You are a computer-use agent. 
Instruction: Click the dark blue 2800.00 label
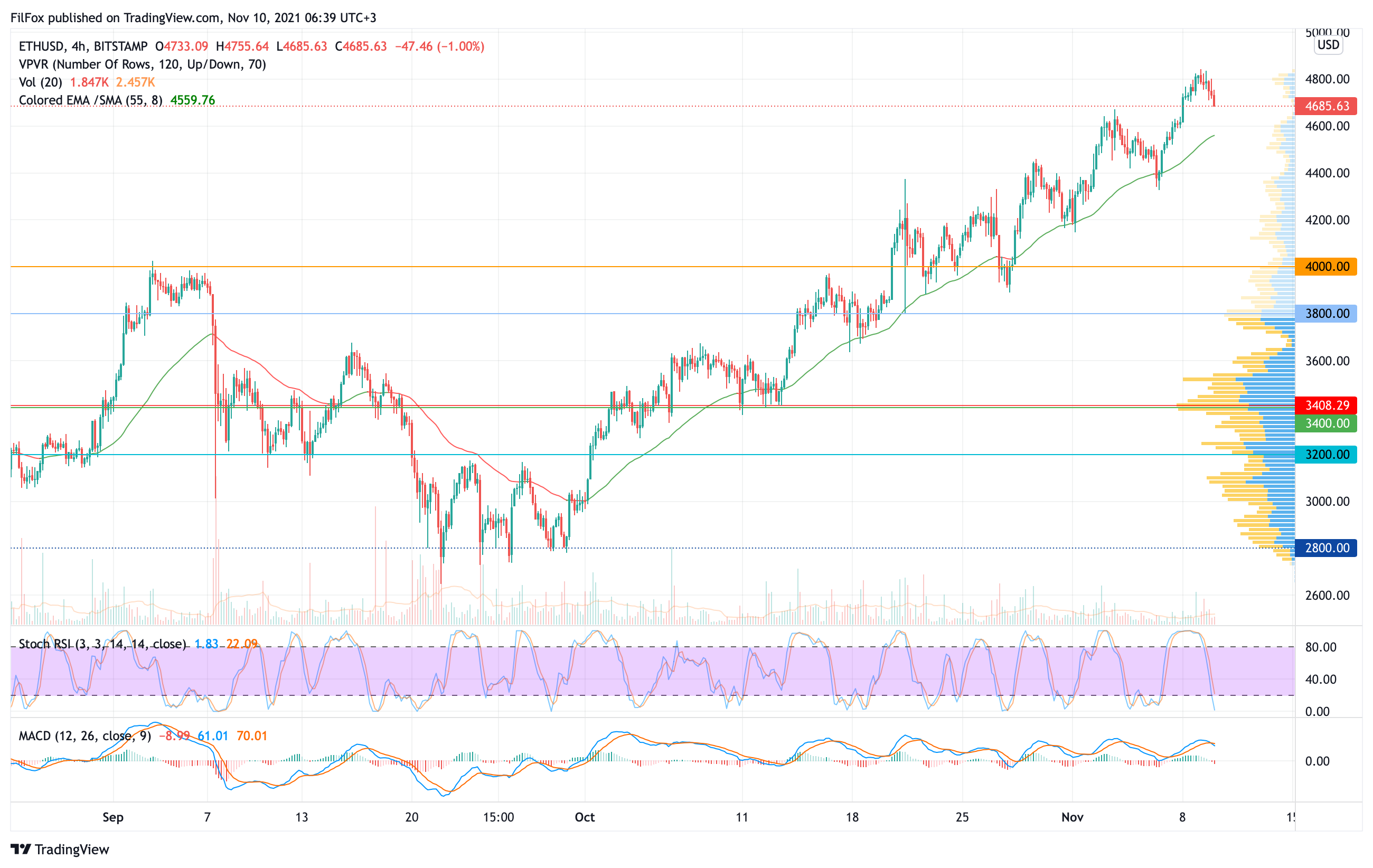1326,548
